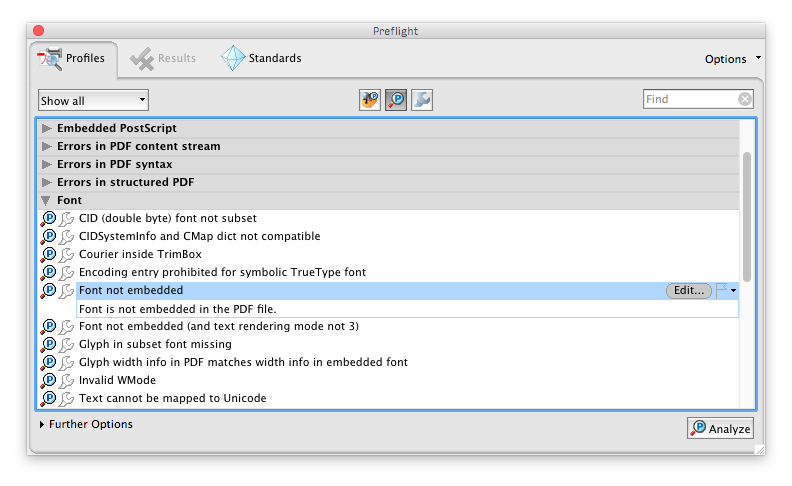Expand the Embedded PostScript group
This screenshot has width=792, height=486.
(x=46, y=128)
